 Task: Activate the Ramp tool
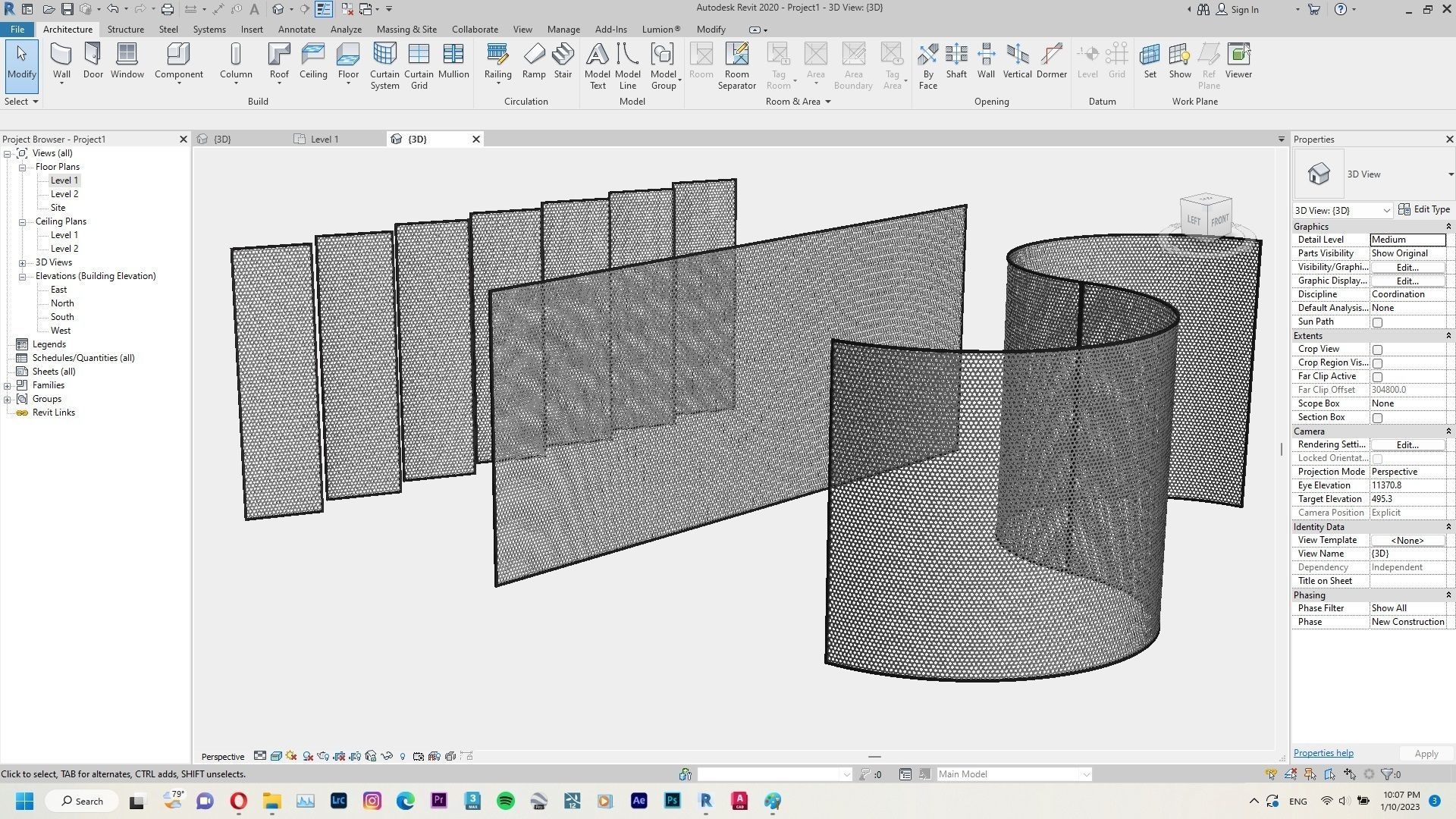click(534, 61)
